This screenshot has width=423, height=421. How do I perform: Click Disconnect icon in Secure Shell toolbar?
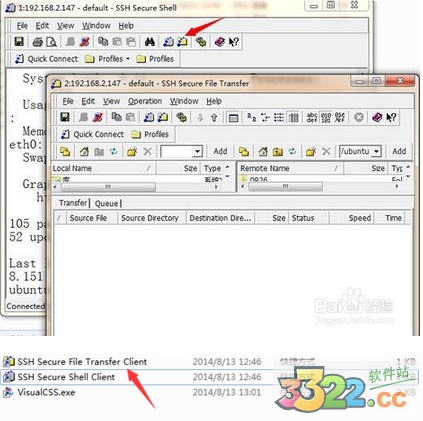tap(85, 42)
